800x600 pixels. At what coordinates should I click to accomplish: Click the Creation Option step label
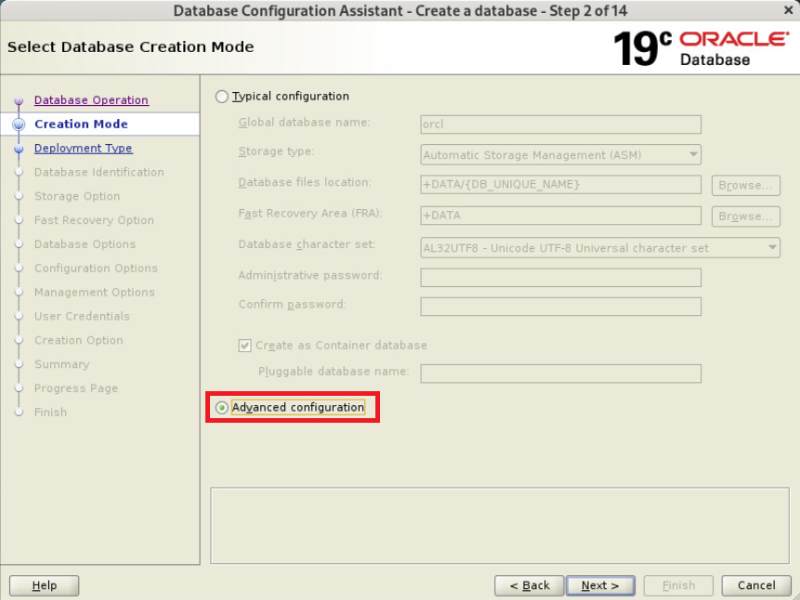79,340
